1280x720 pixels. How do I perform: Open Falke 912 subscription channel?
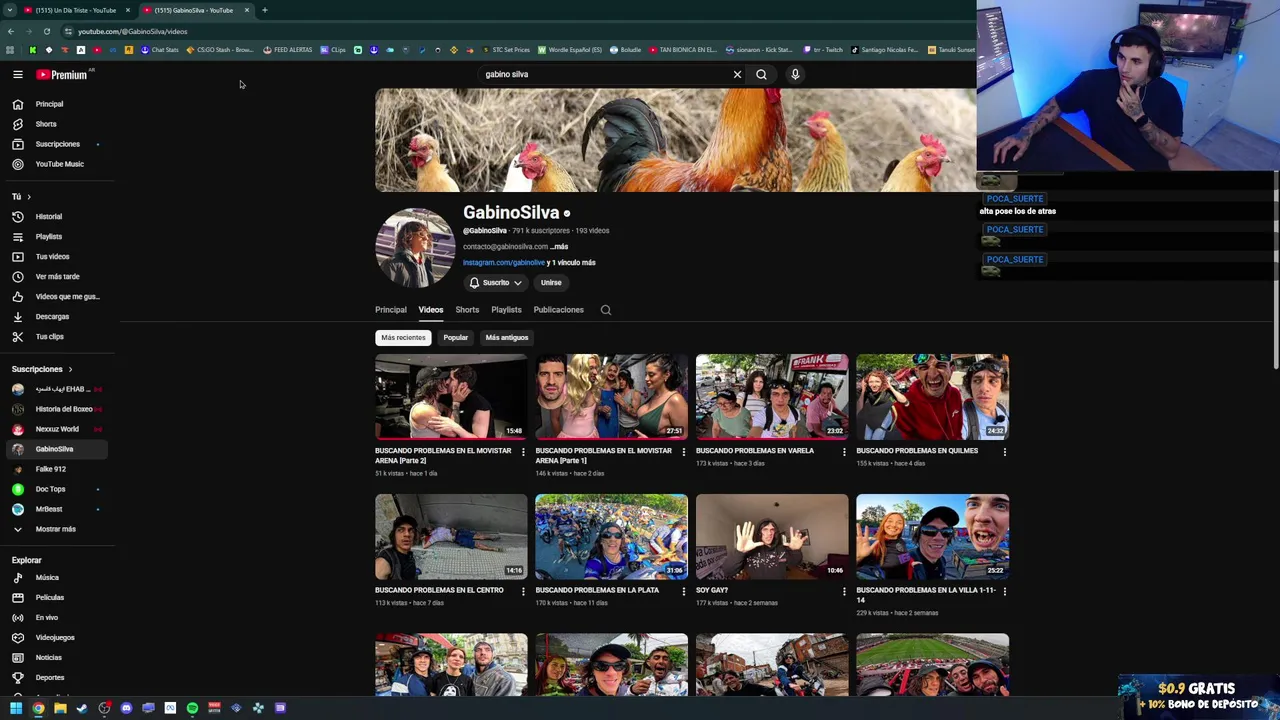(56, 469)
